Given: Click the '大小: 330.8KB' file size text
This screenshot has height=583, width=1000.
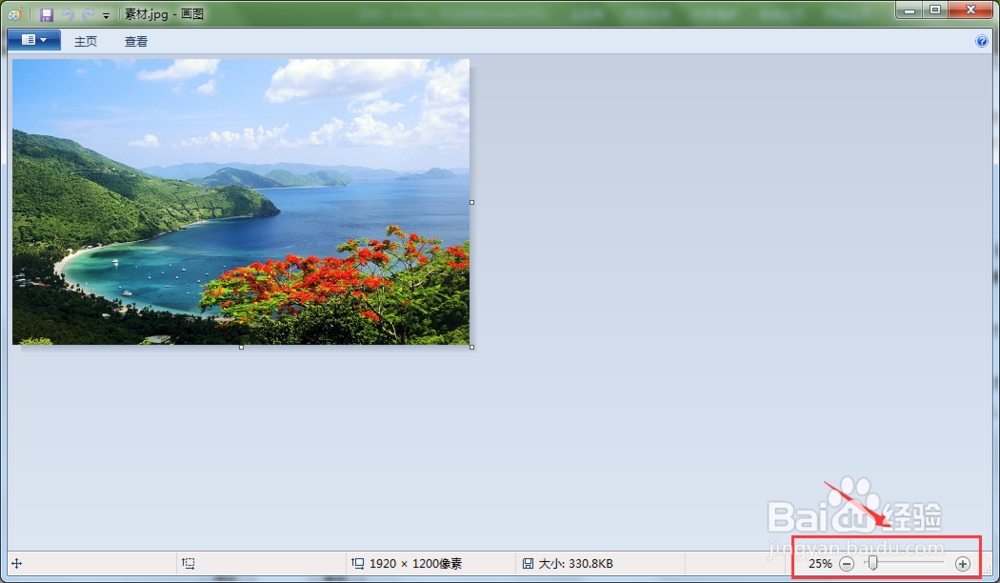Looking at the screenshot, I should point(576,564).
